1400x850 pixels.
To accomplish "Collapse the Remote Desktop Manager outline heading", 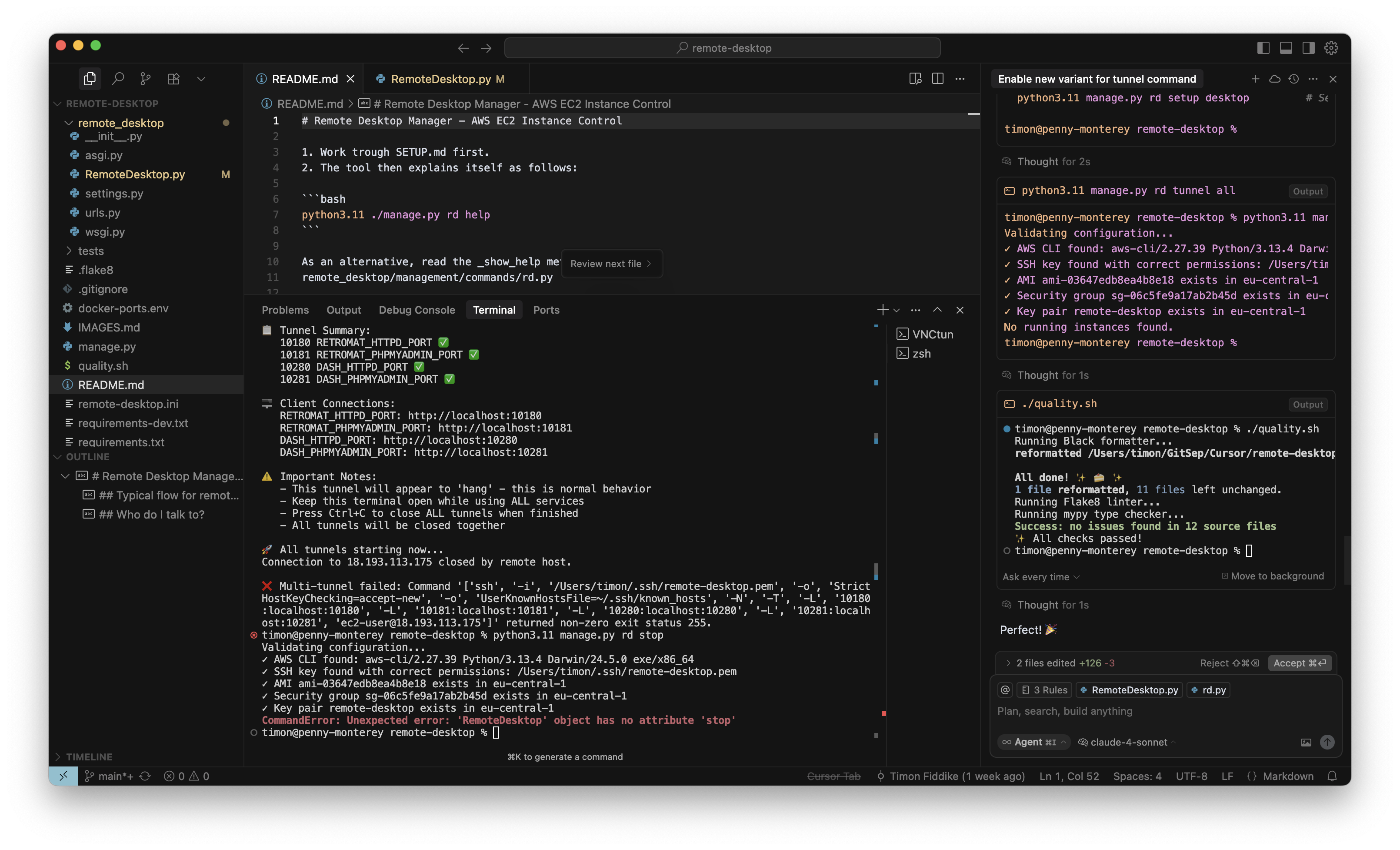I will [x=65, y=476].
